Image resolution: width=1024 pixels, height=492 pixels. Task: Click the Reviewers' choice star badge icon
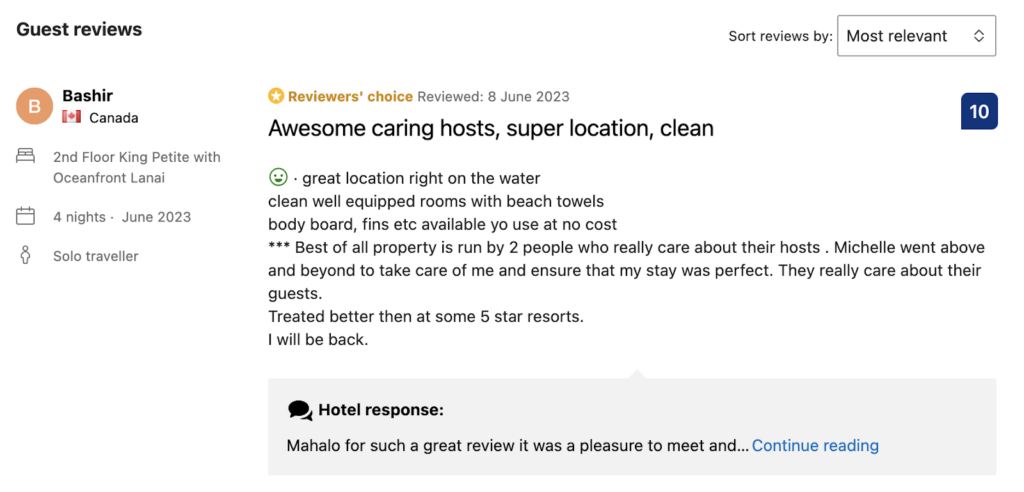pyautogui.click(x=276, y=96)
